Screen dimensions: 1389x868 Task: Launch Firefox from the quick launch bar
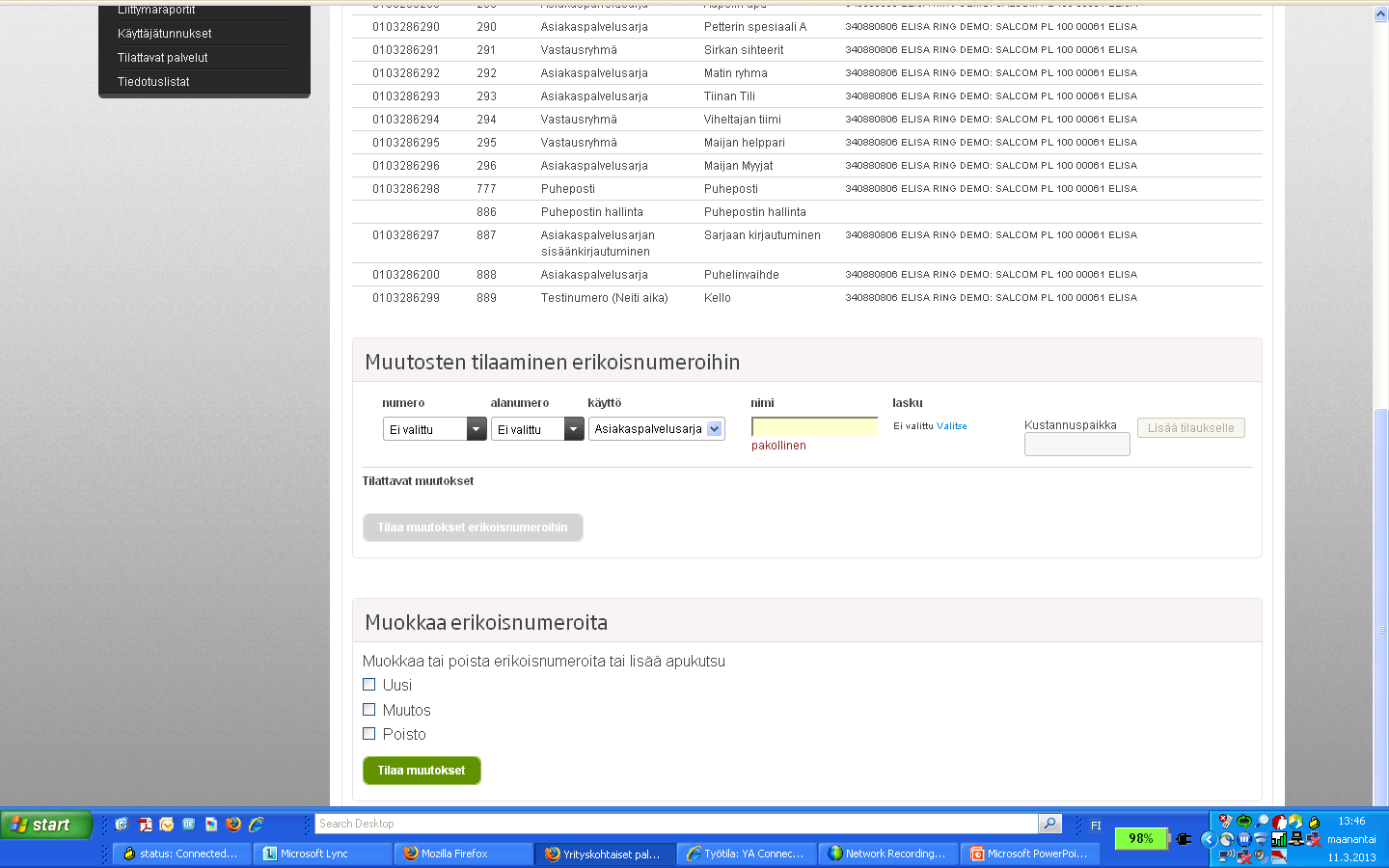pos(233,824)
